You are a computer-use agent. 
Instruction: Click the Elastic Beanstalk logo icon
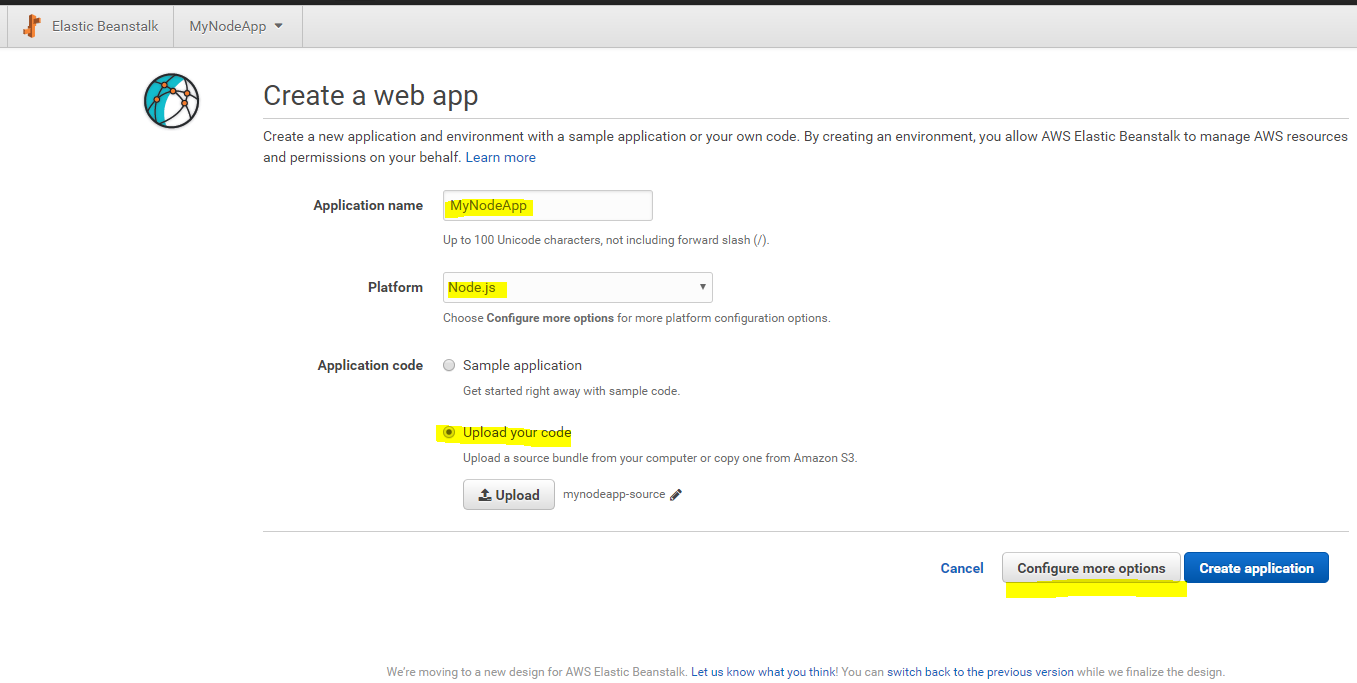[x=32, y=26]
